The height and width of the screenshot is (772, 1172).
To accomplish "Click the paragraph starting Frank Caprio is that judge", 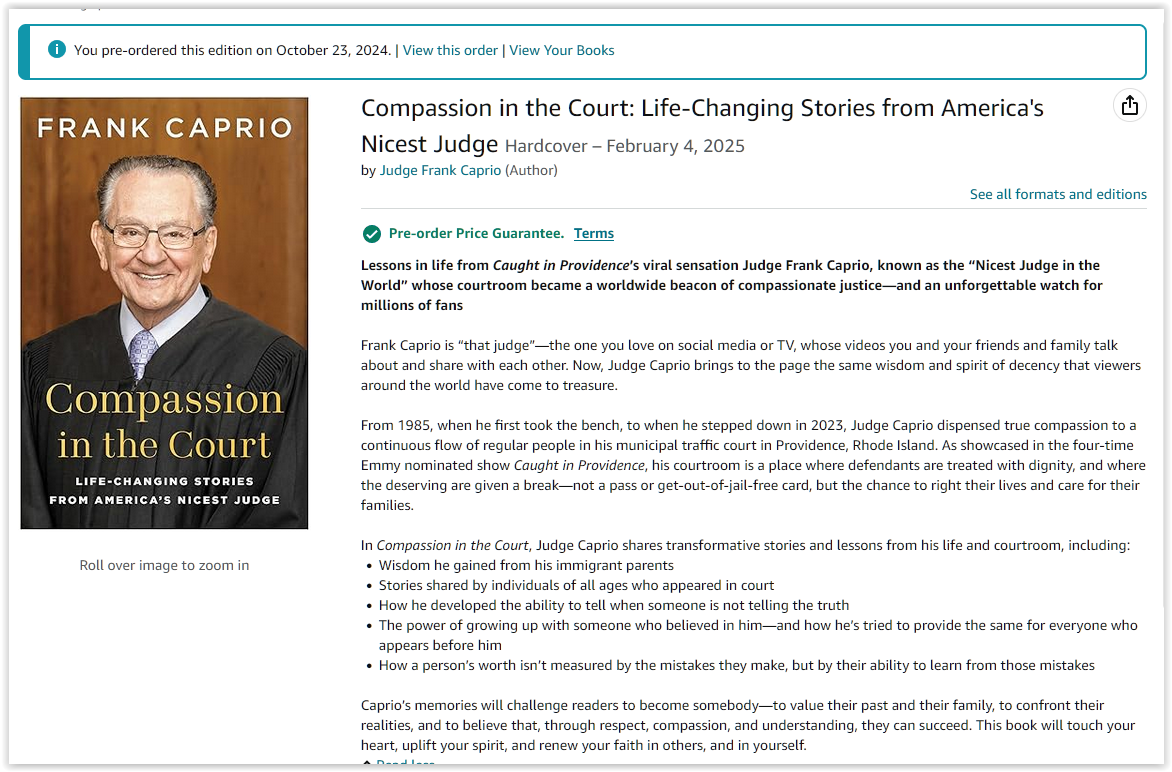I will coord(750,365).
